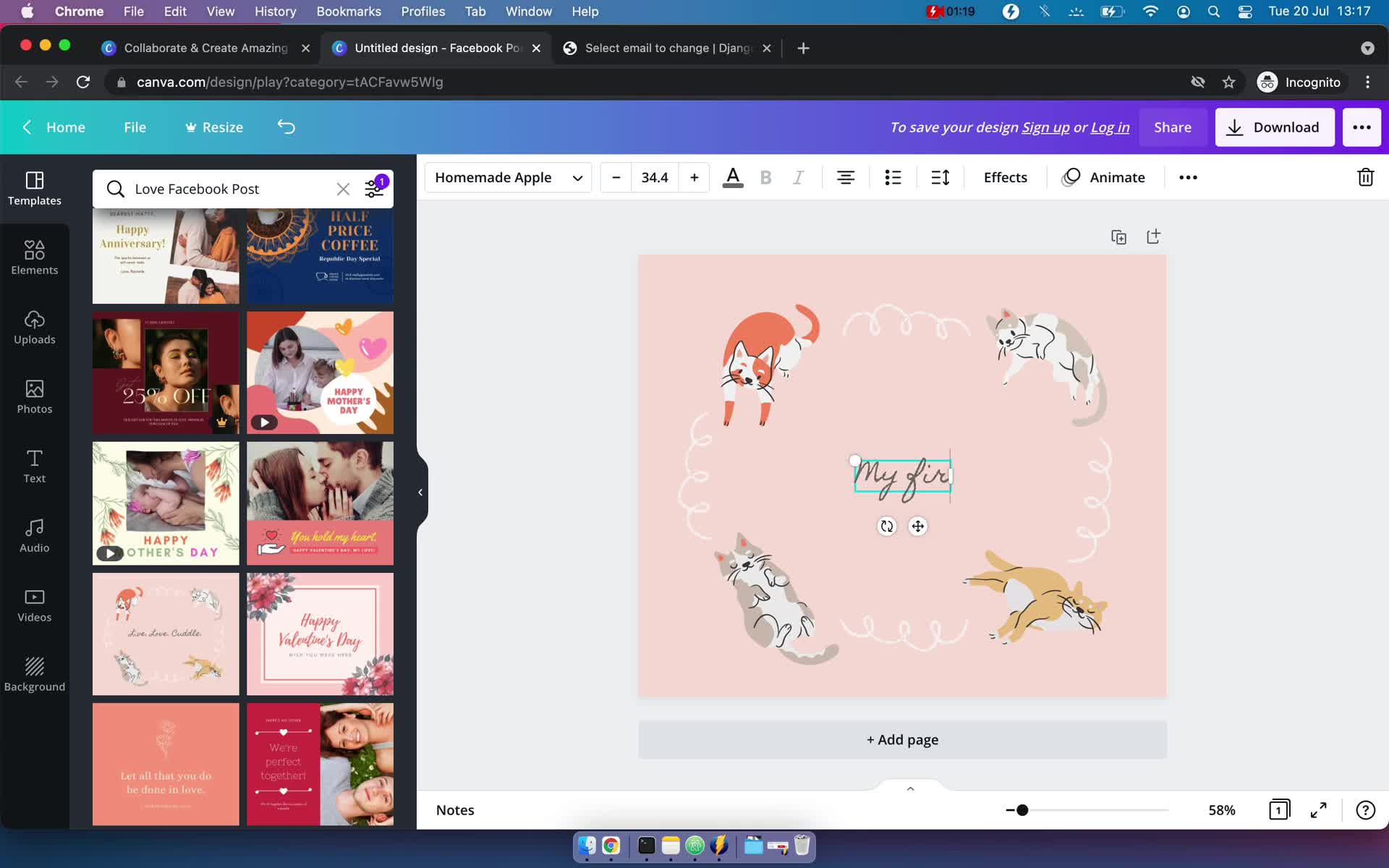
Task: Open the Background side panel
Action: (x=34, y=674)
